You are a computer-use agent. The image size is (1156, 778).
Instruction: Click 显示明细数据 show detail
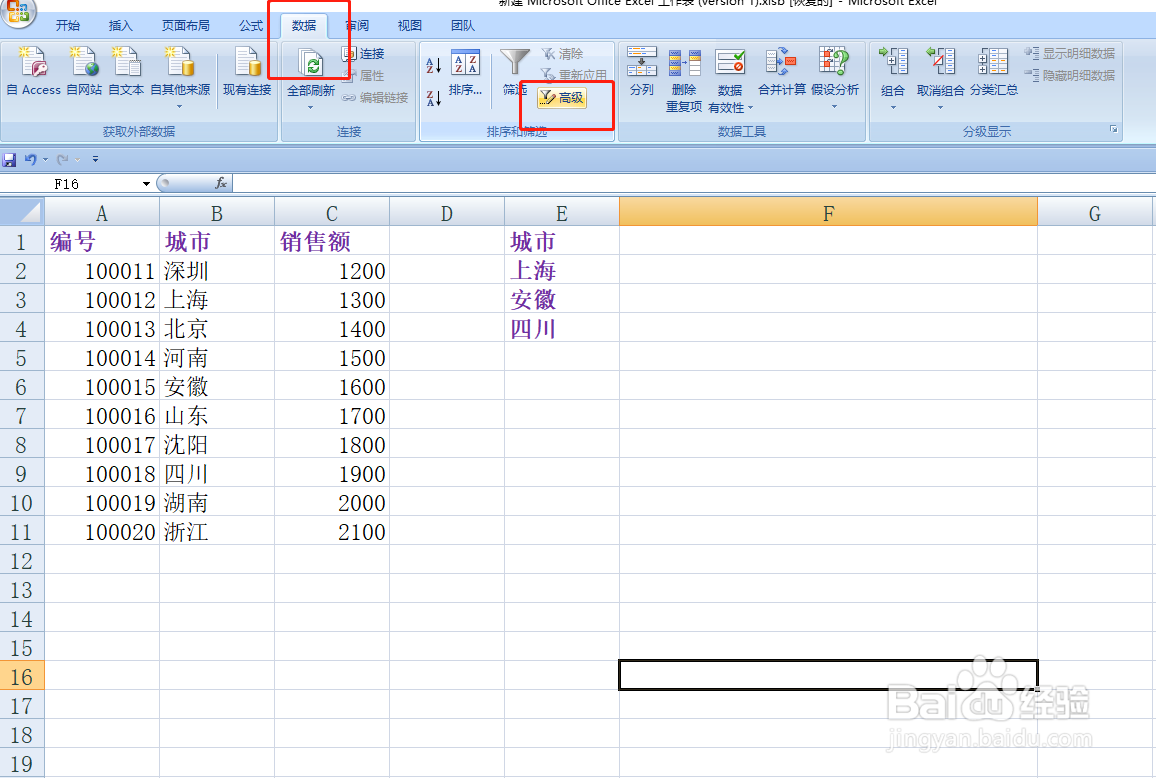click(x=1070, y=54)
